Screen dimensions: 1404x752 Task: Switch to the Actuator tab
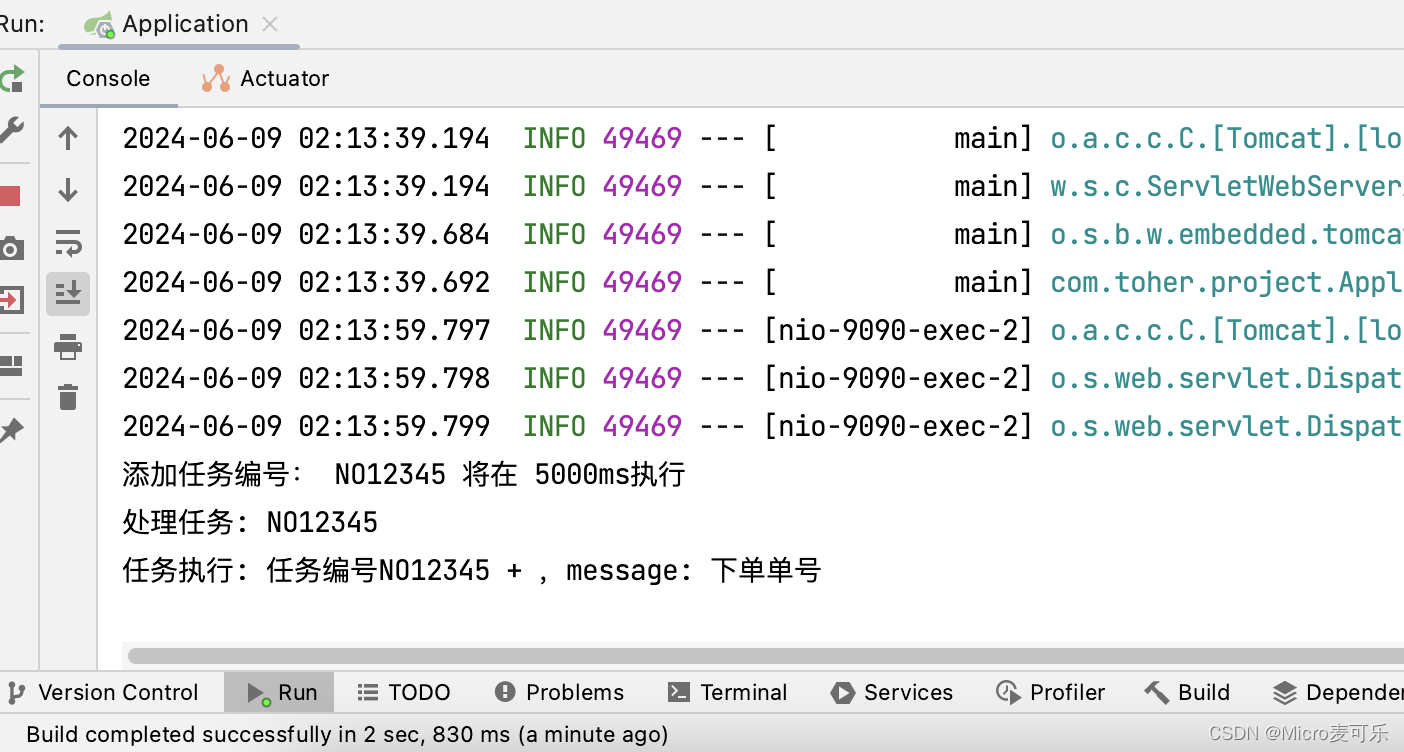(x=265, y=78)
